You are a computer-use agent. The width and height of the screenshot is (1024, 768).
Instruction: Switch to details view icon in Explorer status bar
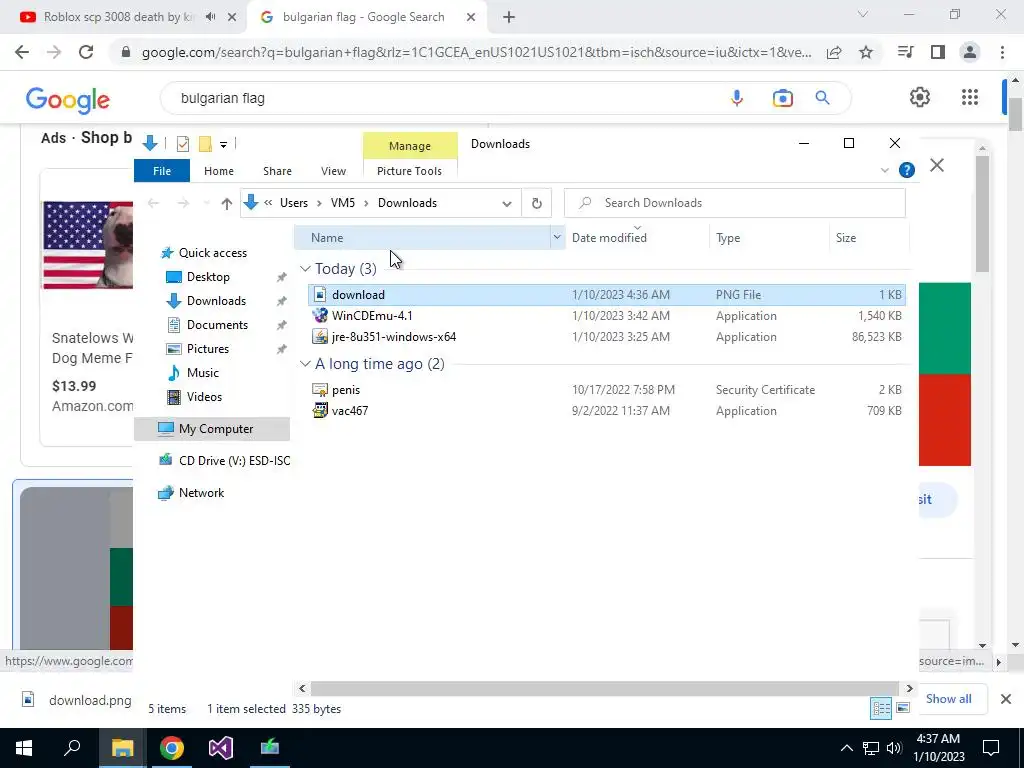[x=881, y=708]
